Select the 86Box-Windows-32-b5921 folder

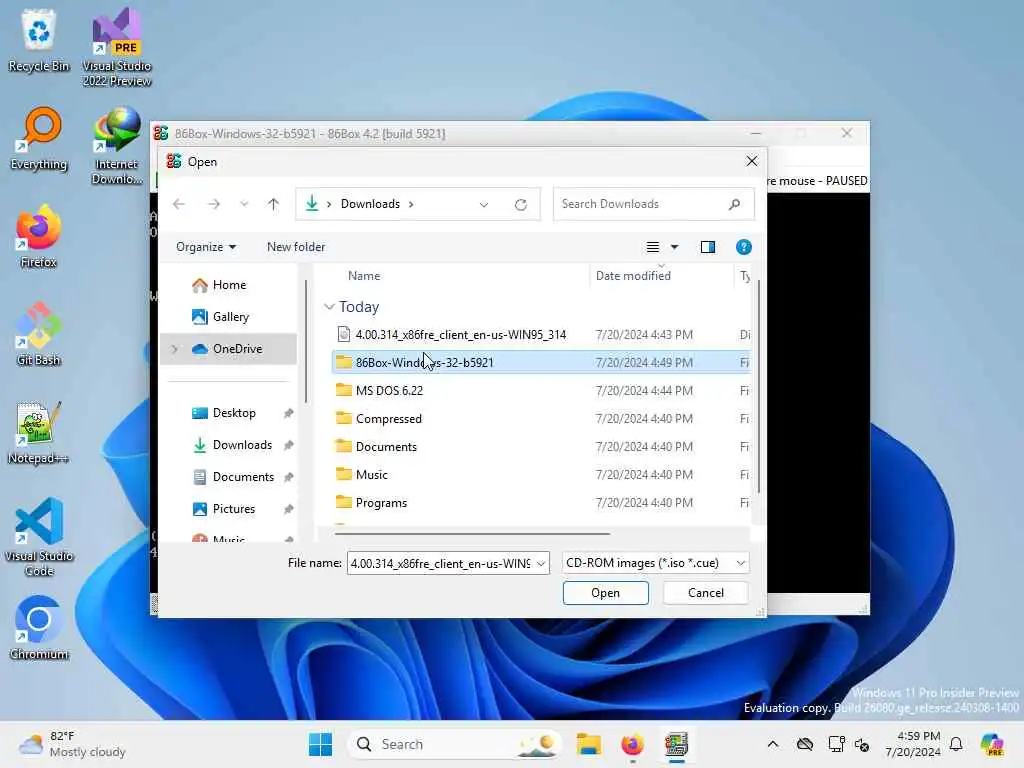(541, 362)
